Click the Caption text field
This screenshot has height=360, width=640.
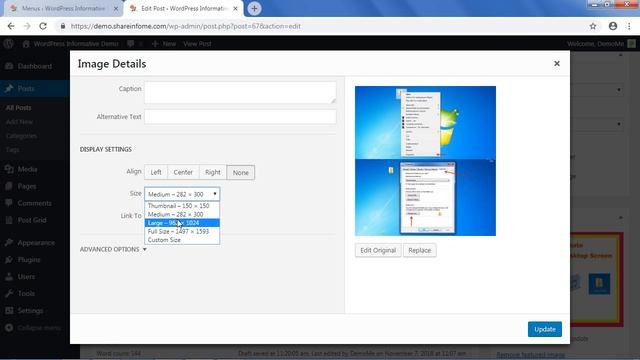point(240,92)
